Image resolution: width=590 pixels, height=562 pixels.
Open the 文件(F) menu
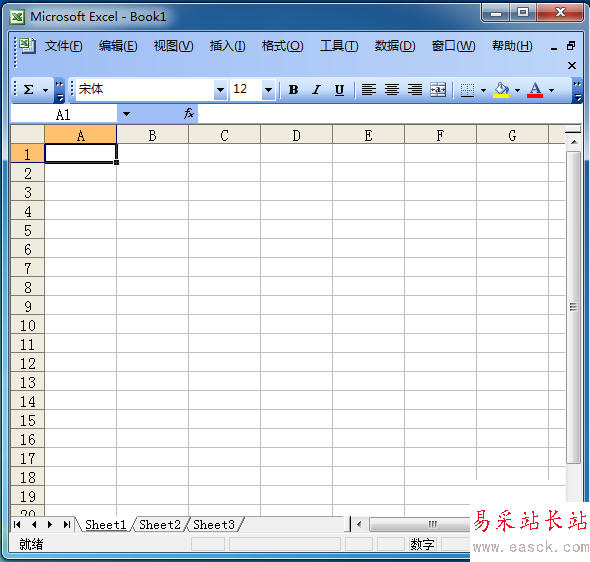(64, 46)
